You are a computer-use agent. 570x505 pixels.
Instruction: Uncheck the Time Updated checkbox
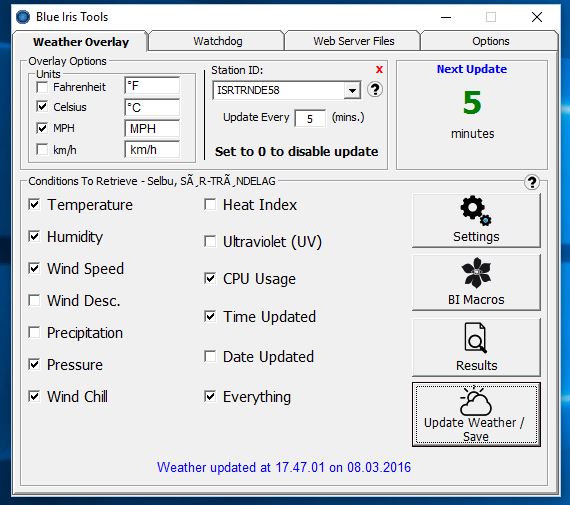point(210,316)
